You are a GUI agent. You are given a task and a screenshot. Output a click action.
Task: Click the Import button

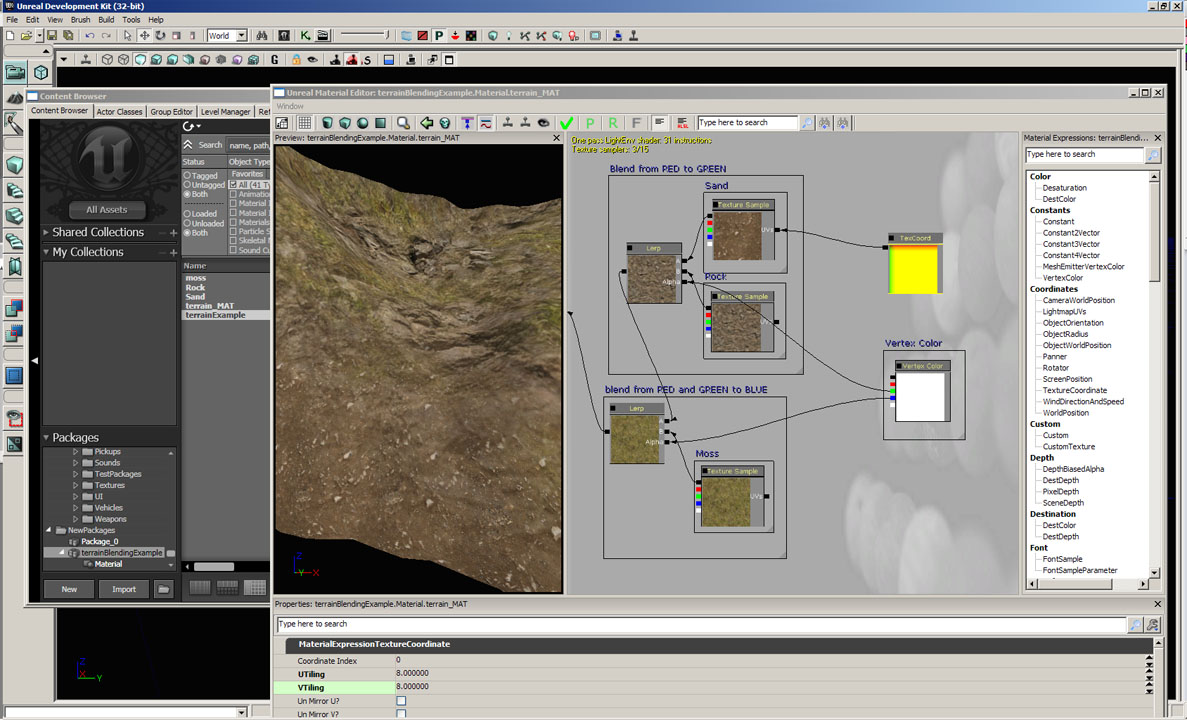(124, 589)
